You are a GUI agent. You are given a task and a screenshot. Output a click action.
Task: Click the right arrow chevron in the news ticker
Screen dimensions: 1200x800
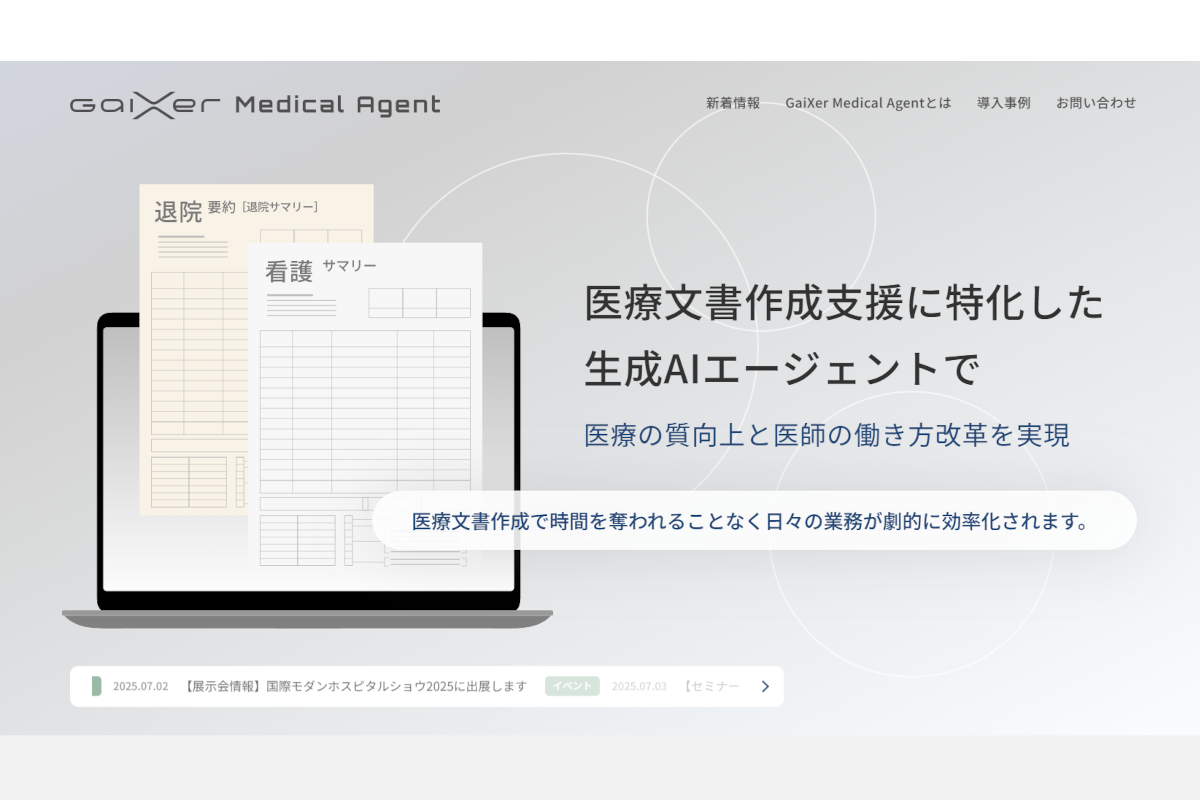click(764, 686)
